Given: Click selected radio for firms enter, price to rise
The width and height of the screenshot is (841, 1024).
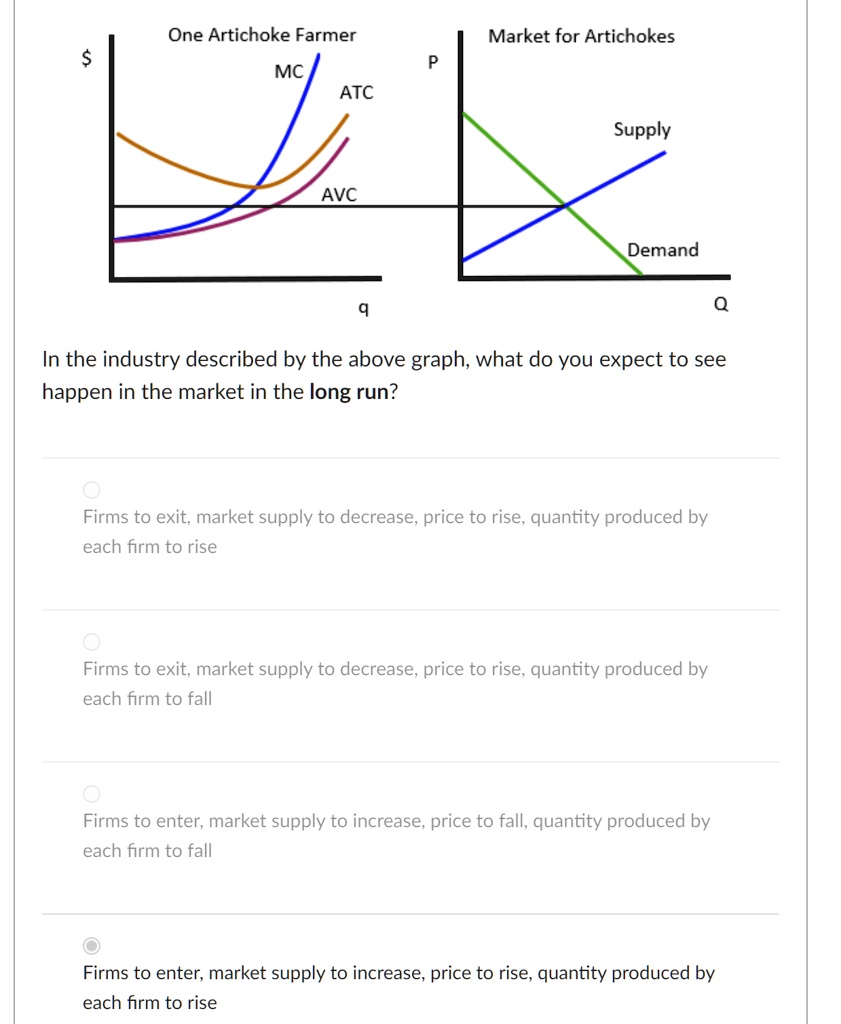Looking at the screenshot, I should [x=91, y=946].
